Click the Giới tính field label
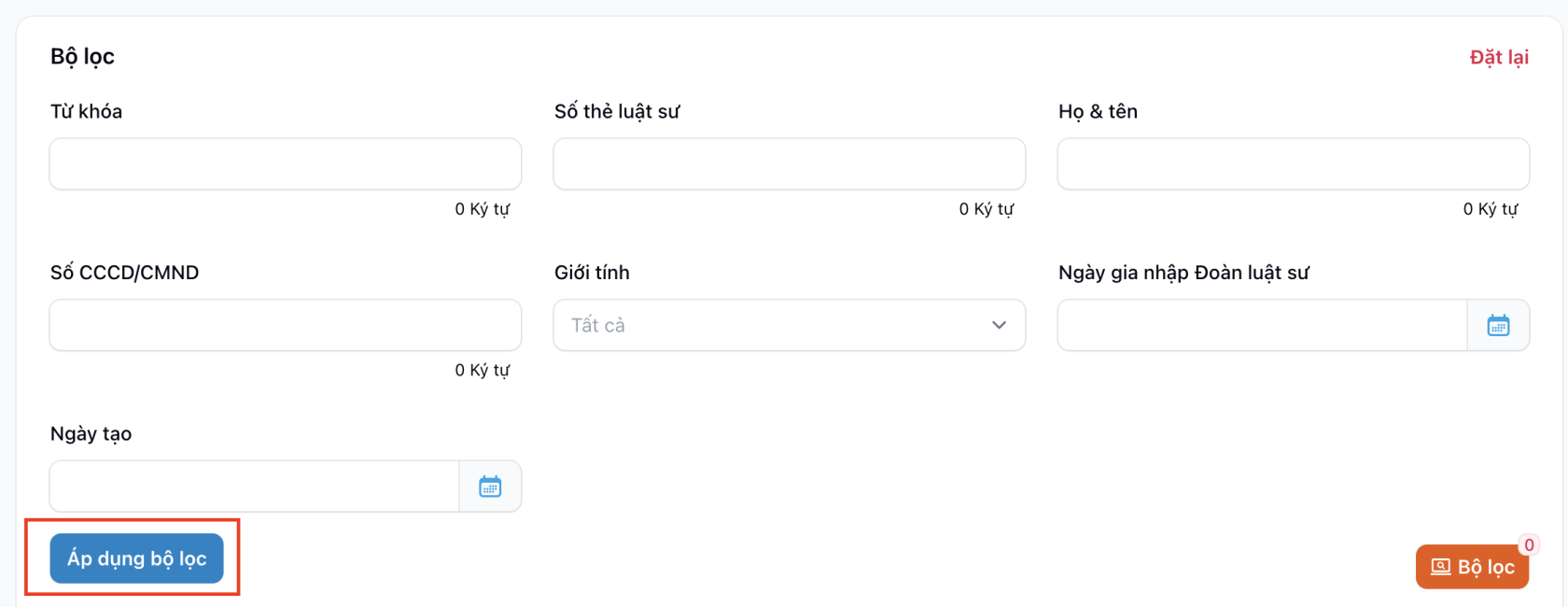This screenshot has height=607, width=1568. click(592, 273)
